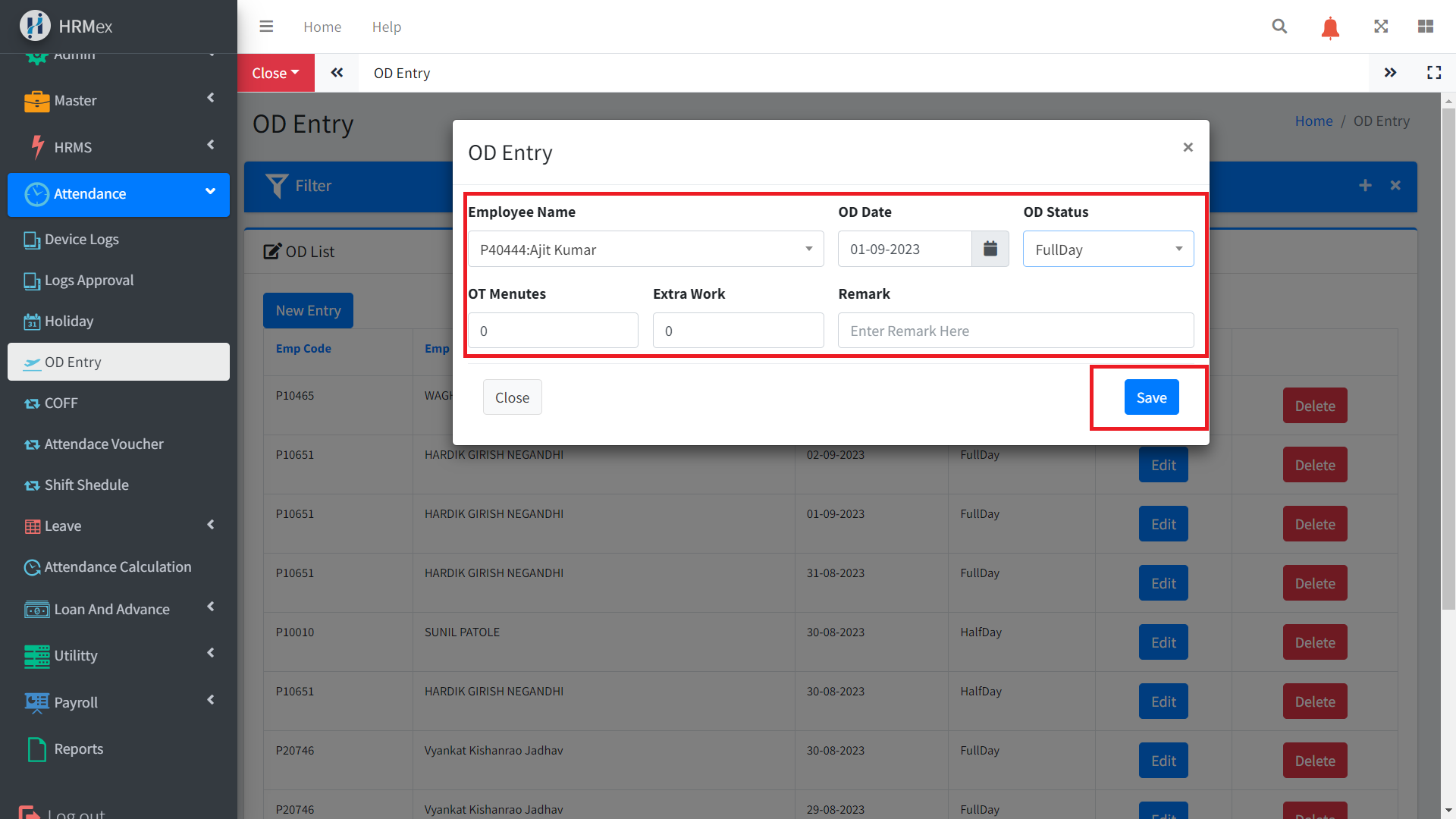Click the notification bell icon
This screenshot has height=819, width=1456.
pyautogui.click(x=1330, y=28)
